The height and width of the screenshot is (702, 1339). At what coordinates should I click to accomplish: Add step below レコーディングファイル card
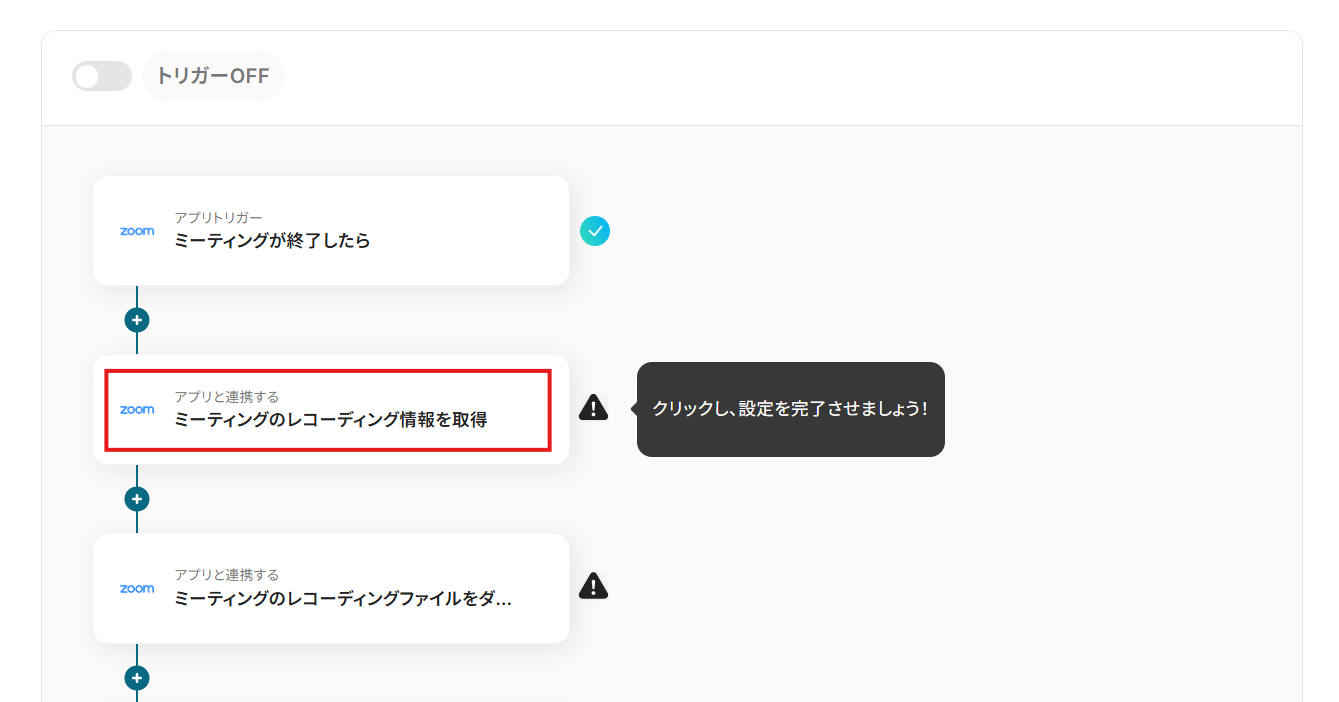[x=137, y=678]
